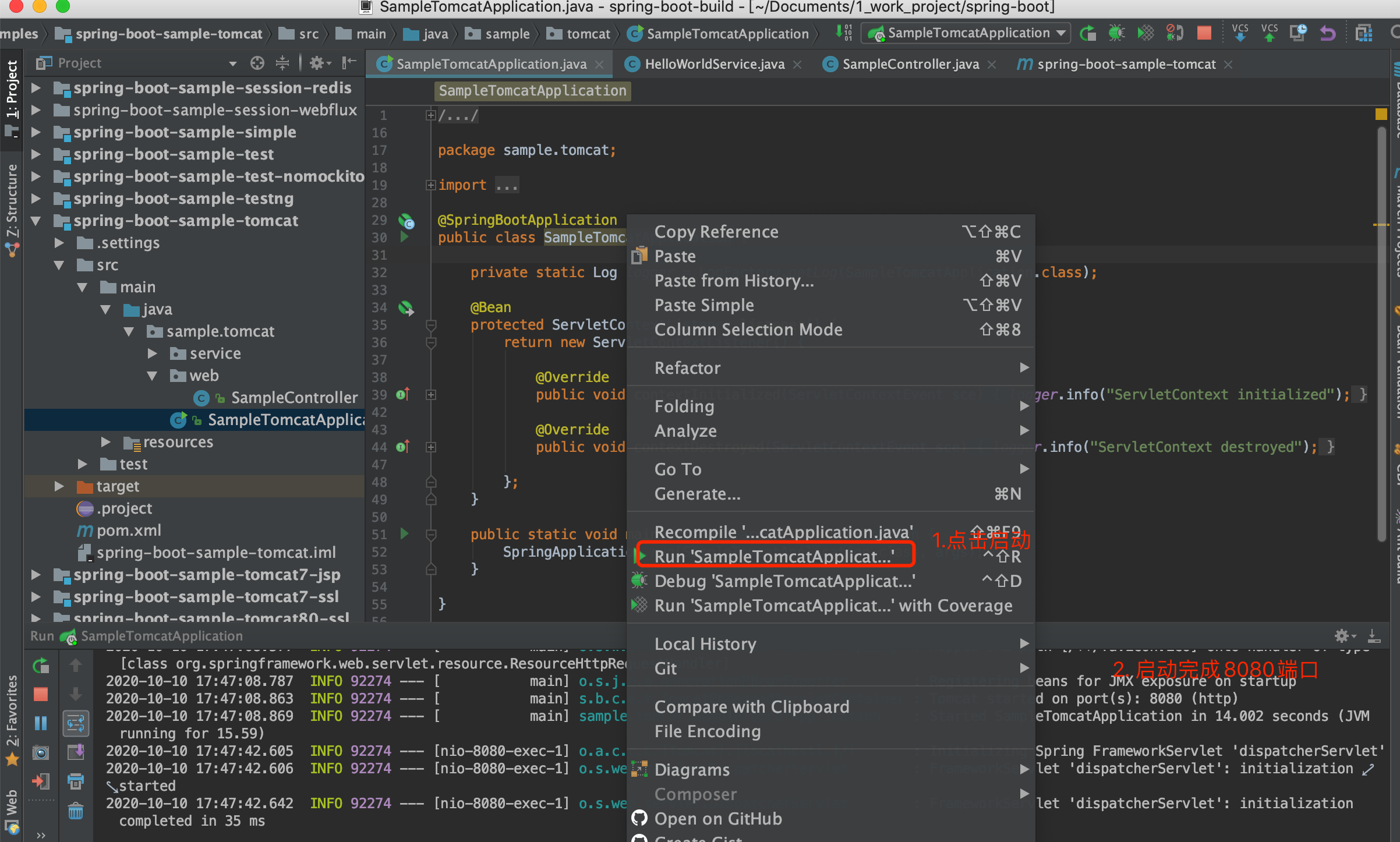Image resolution: width=1400 pixels, height=842 pixels.
Task: Expand the target folder
Action: click(x=59, y=486)
